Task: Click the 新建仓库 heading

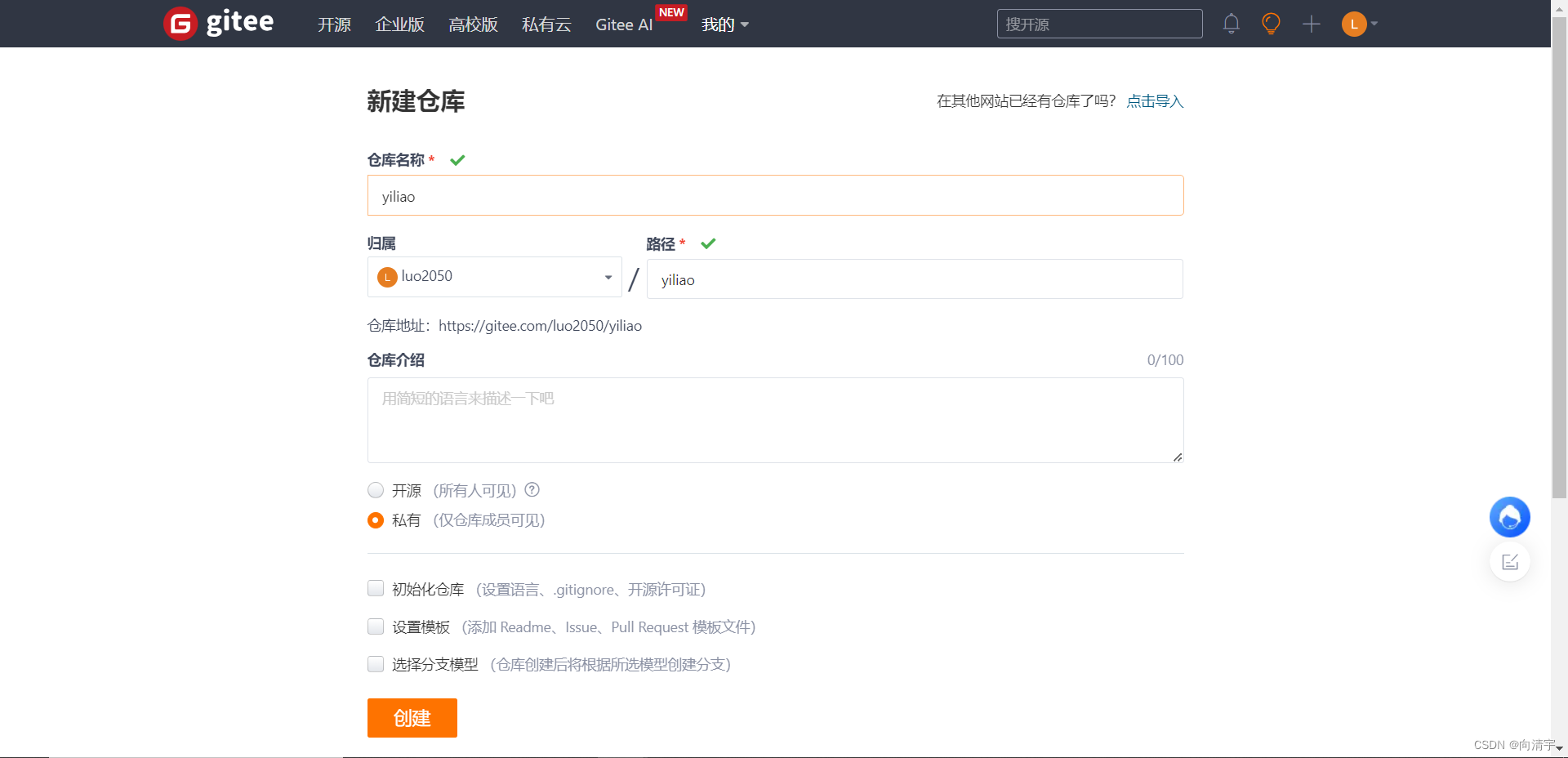Action: (x=416, y=101)
